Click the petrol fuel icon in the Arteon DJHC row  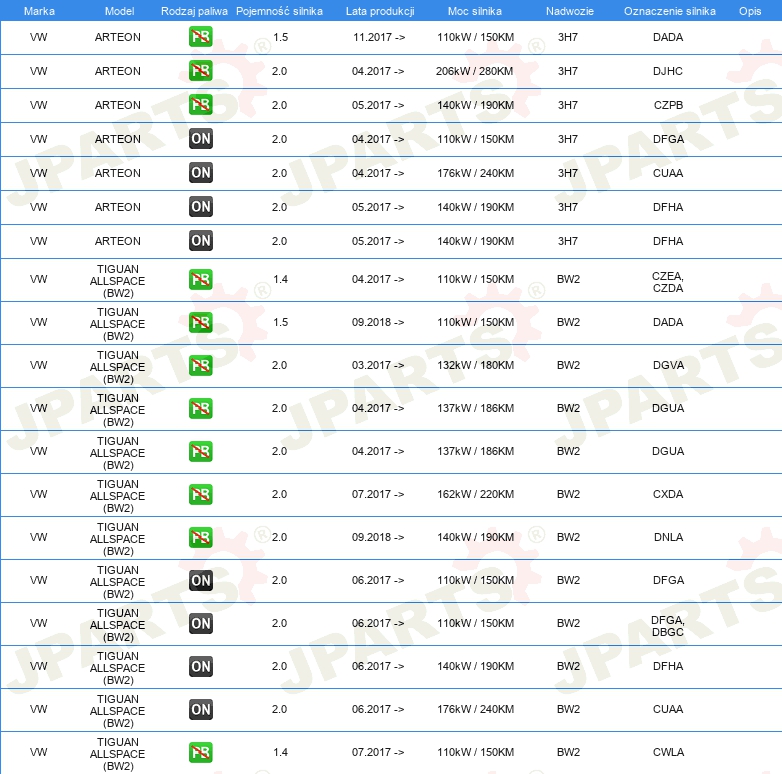click(x=200, y=71)
